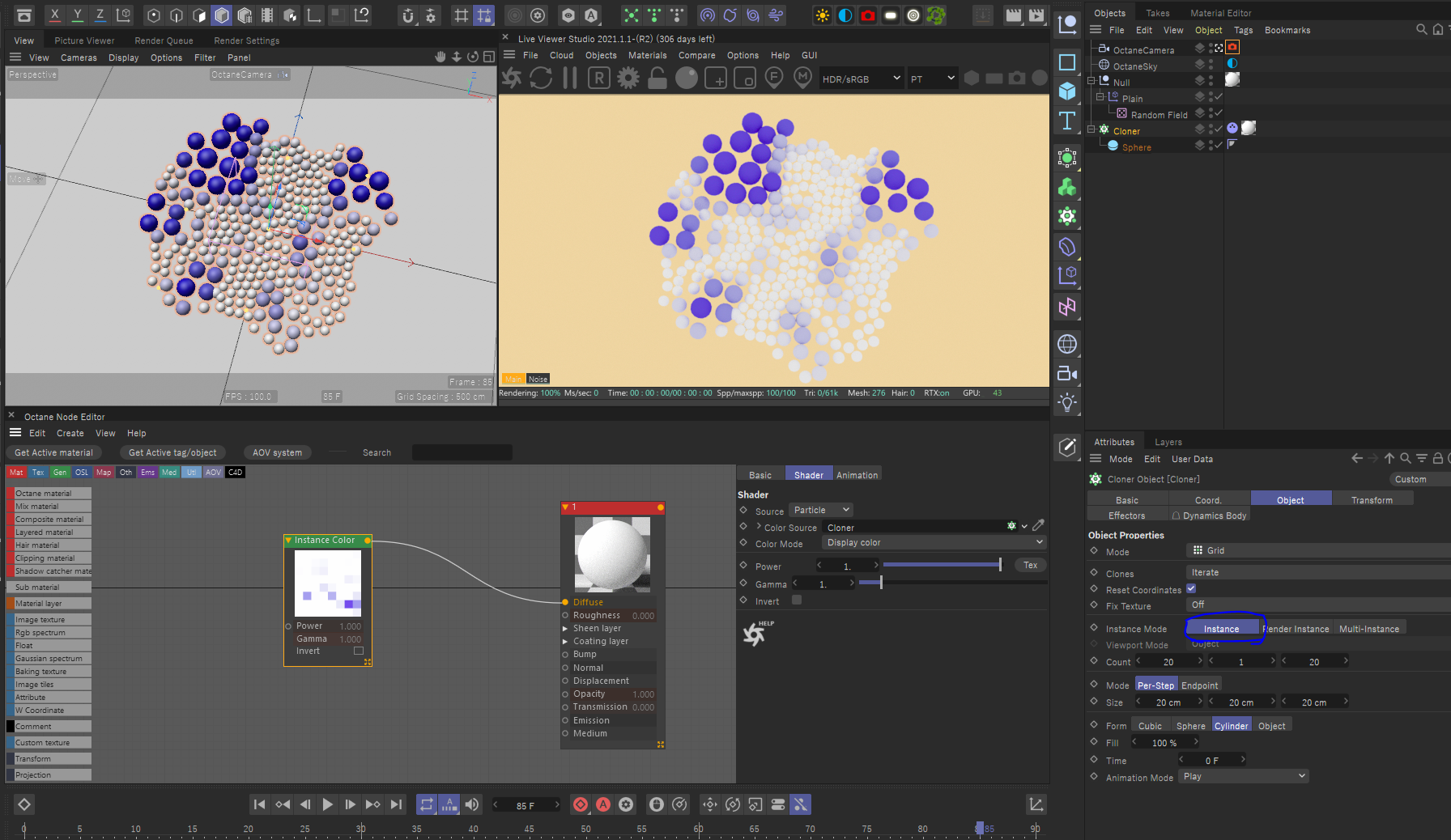This screenshot has height=840, width=1451.
Task: Open Octane settings gear in Live Viewer
Action: (628, 78)
